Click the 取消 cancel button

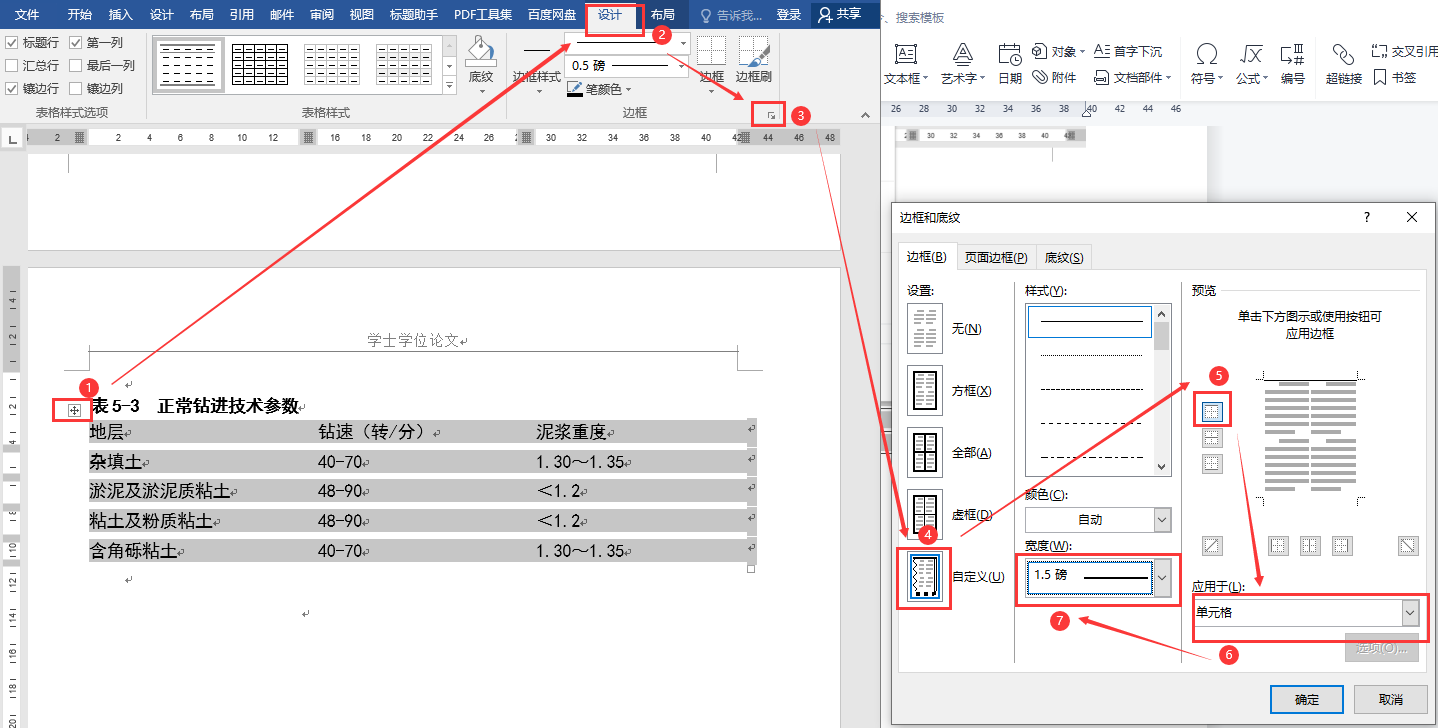tap(1390, 699)
